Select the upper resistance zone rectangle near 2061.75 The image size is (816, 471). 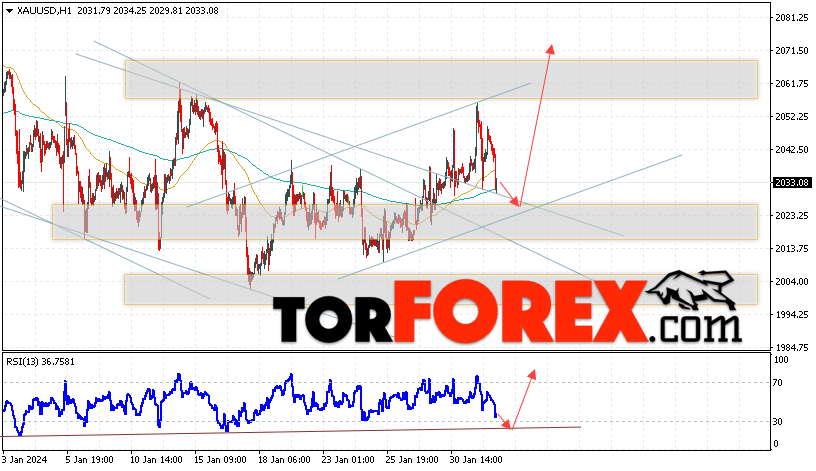(x=441, y=79)
